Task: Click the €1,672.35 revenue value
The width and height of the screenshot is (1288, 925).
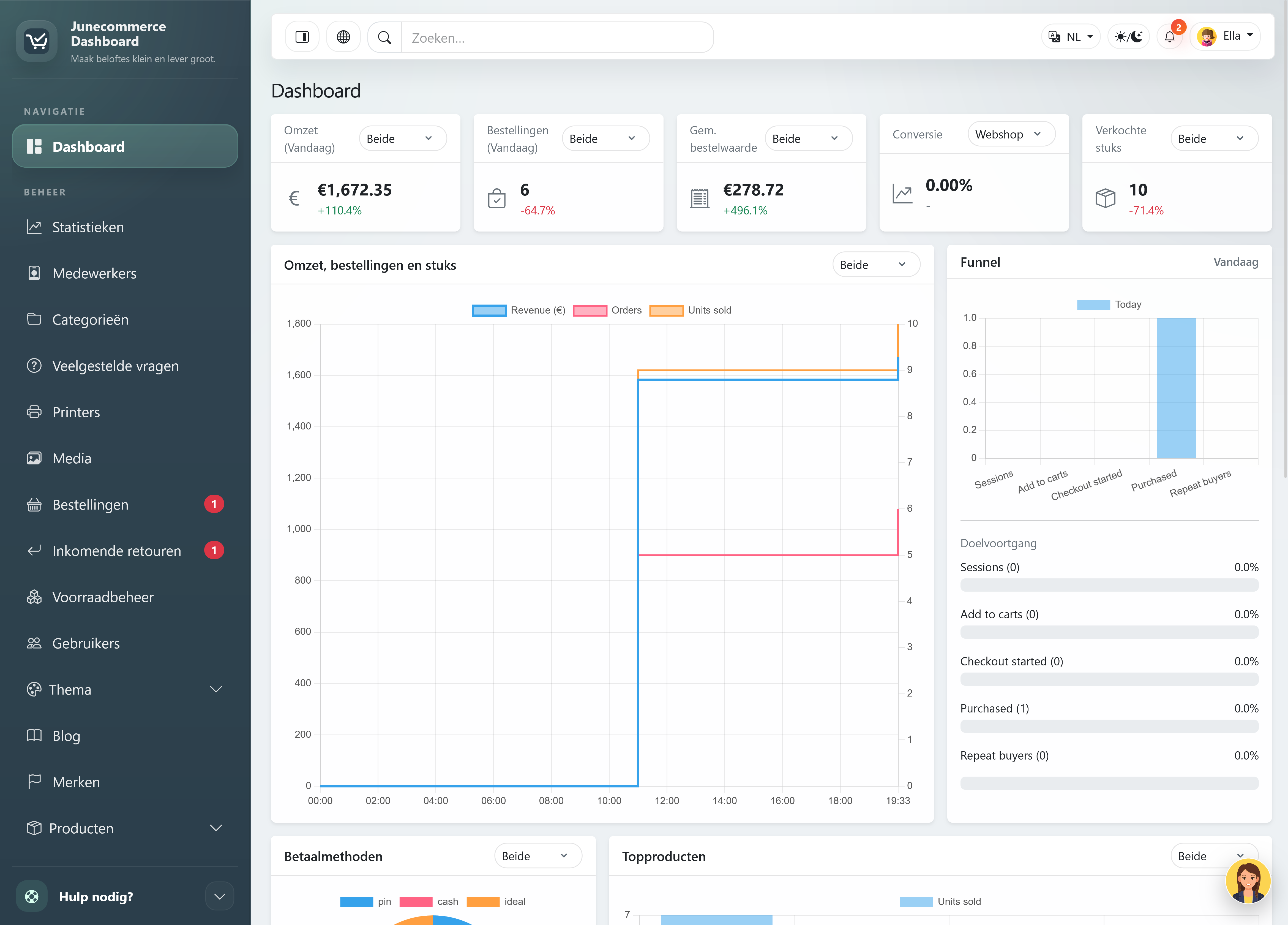Action: tap(354, 190)
